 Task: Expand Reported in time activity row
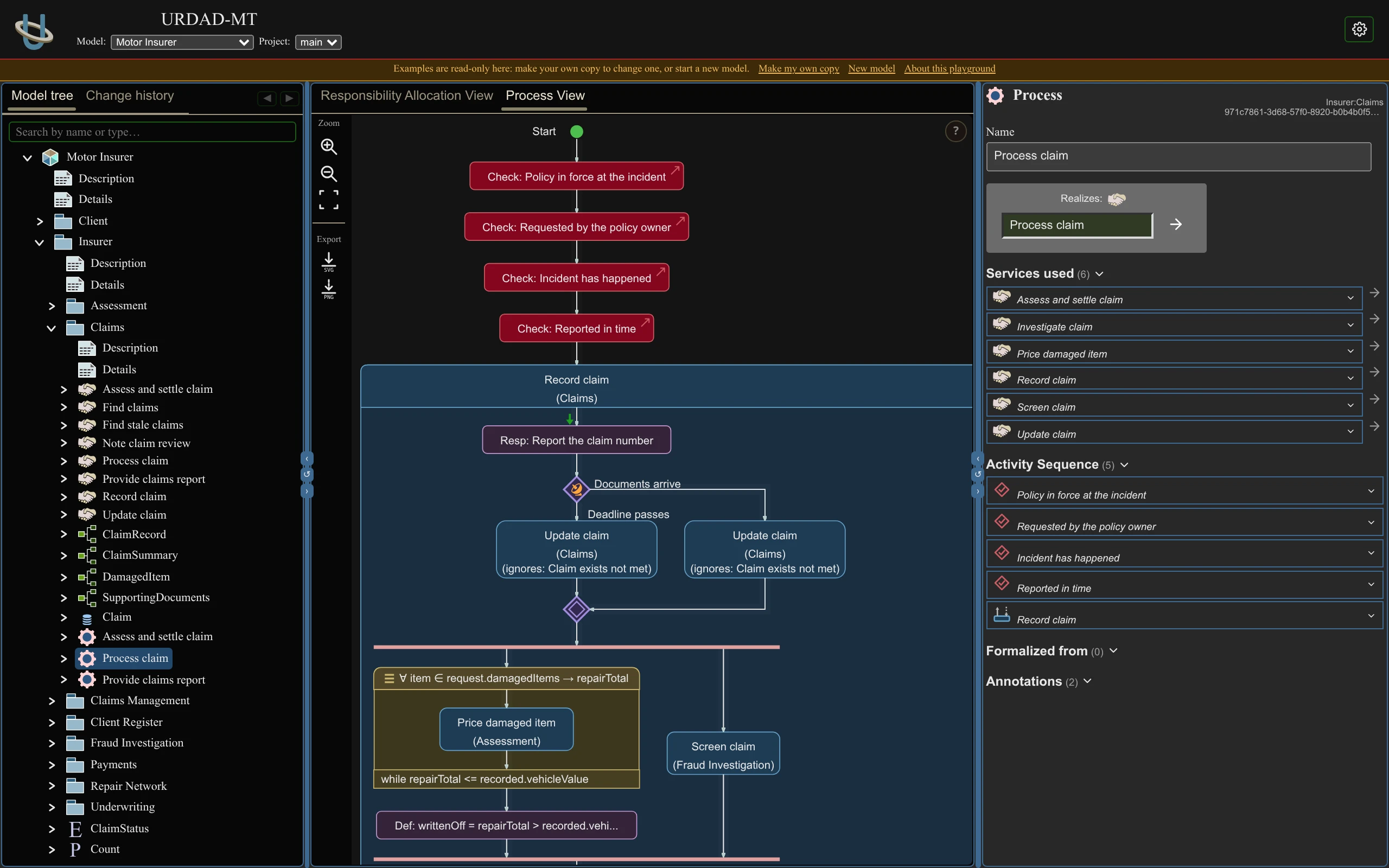1371,584
